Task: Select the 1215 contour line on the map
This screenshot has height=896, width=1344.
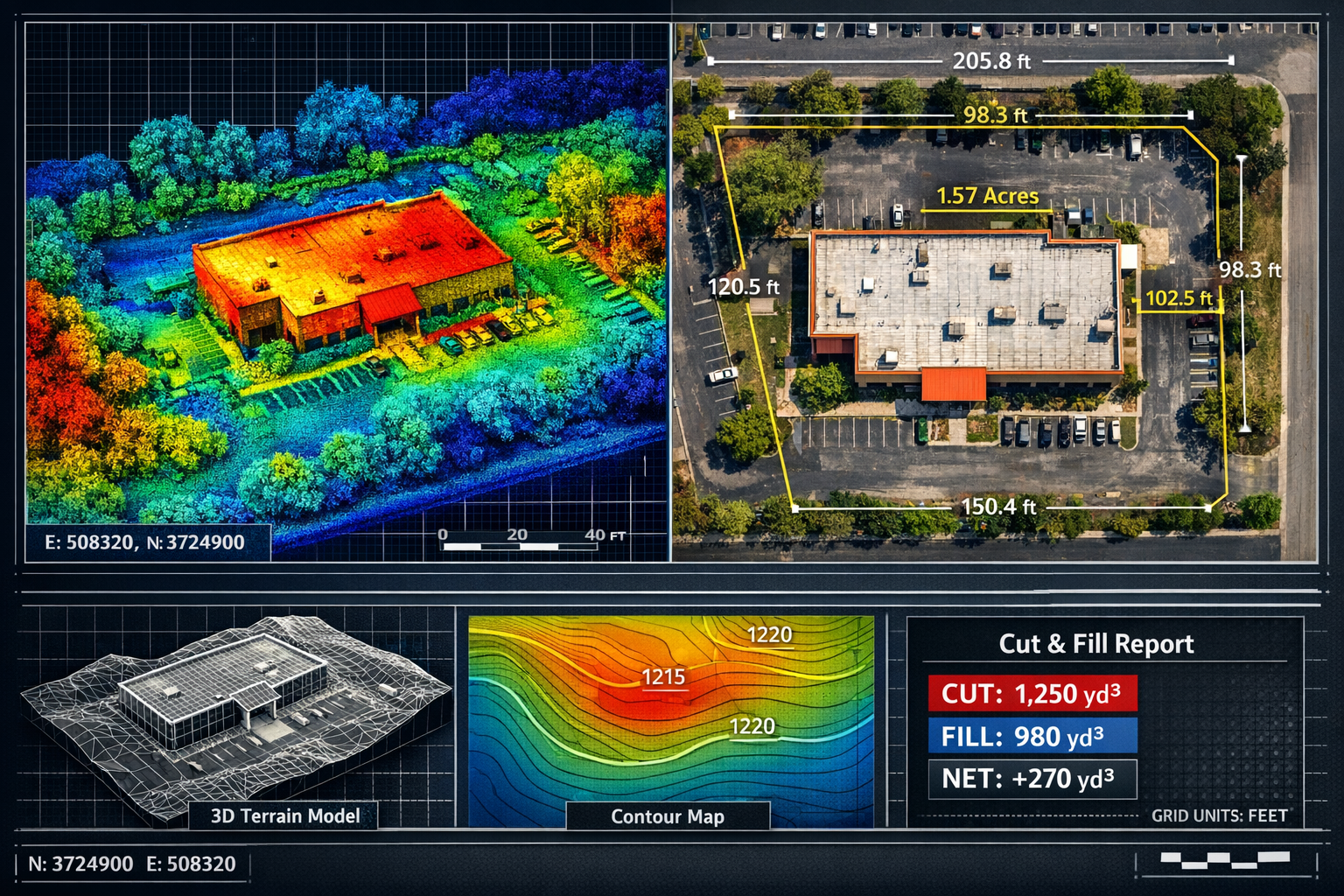Action: click(x=662, y=675)
